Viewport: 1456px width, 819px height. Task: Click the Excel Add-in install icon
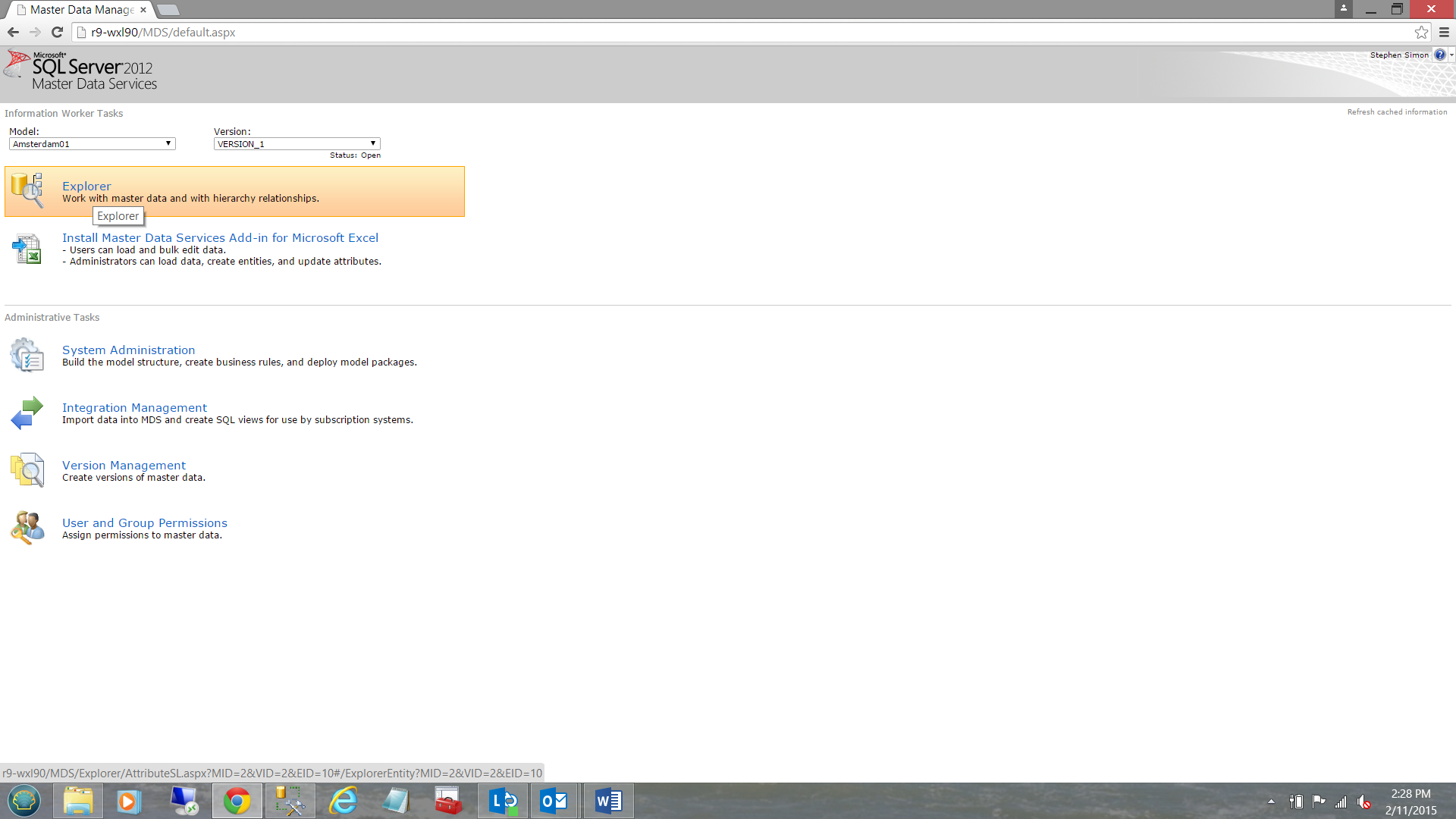tap(27, 249)
